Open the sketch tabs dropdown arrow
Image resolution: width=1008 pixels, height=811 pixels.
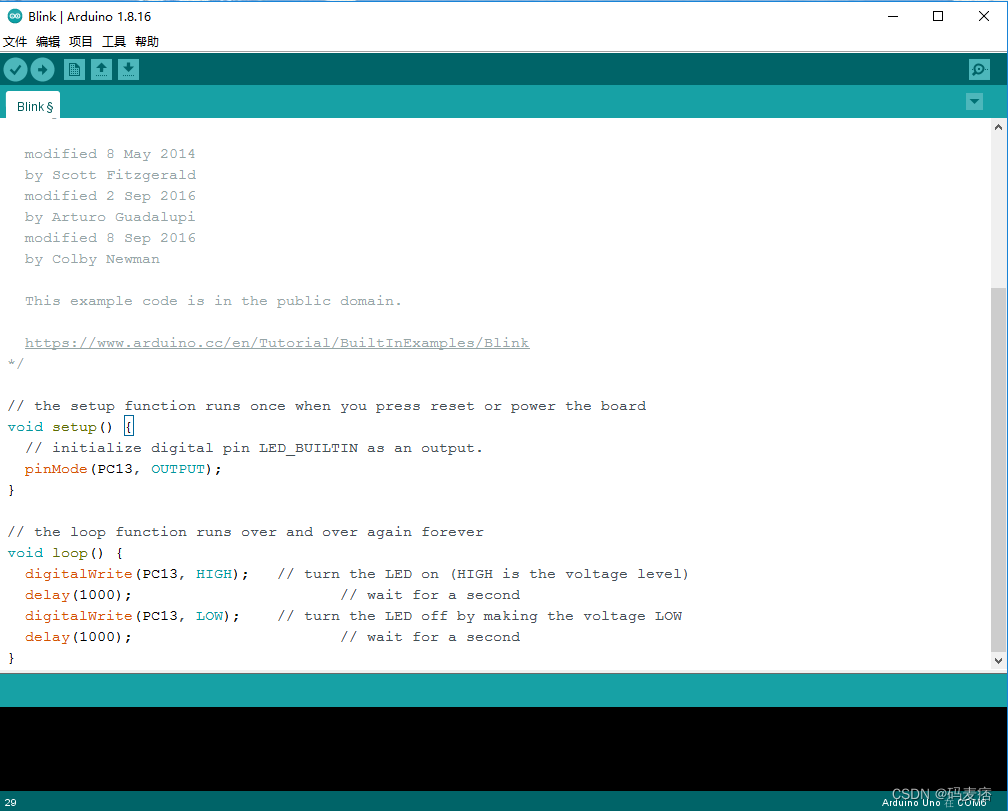tap(974, 101)
